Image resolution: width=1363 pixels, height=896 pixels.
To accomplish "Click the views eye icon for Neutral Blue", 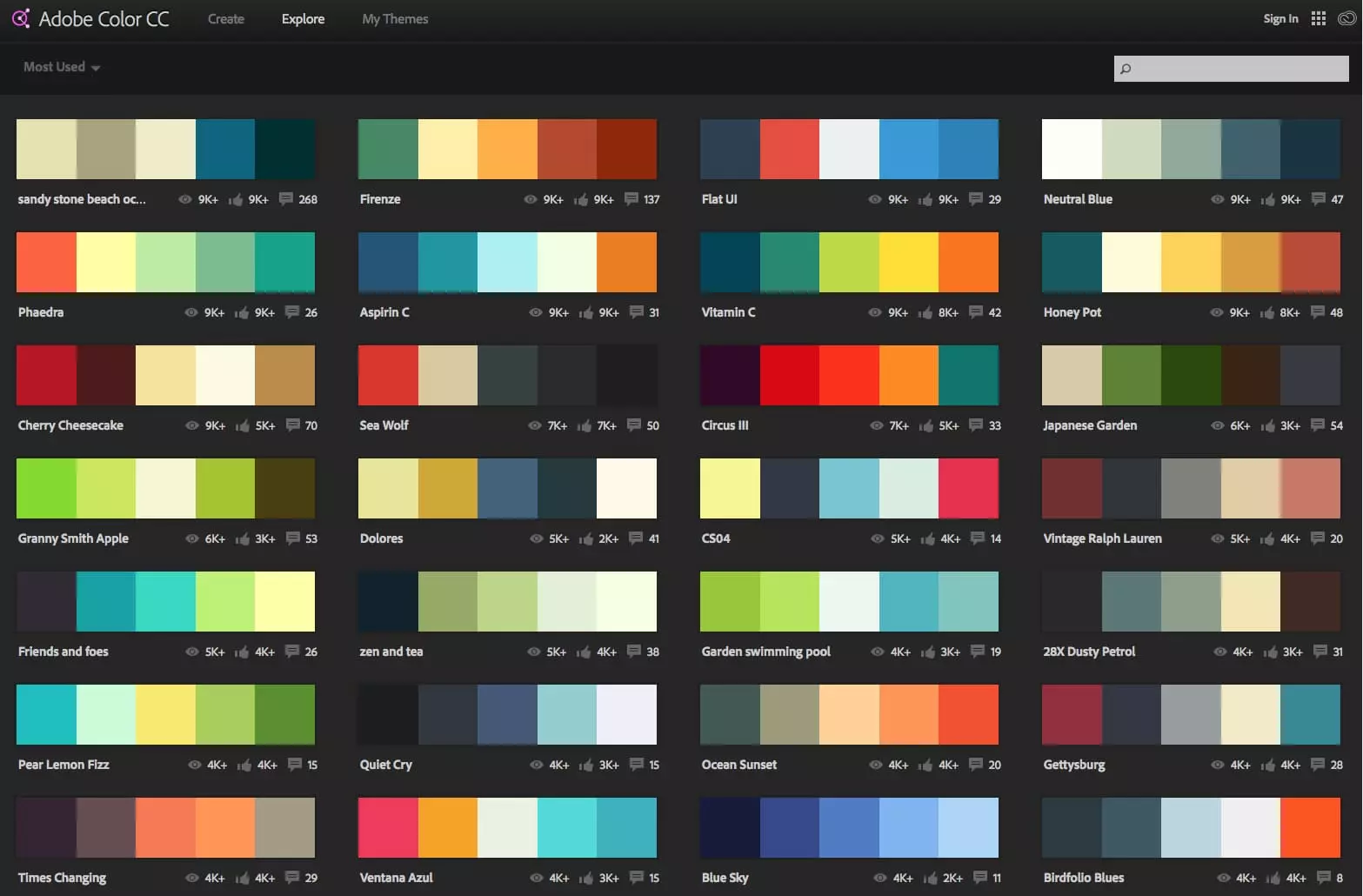I will [1218, 200].
